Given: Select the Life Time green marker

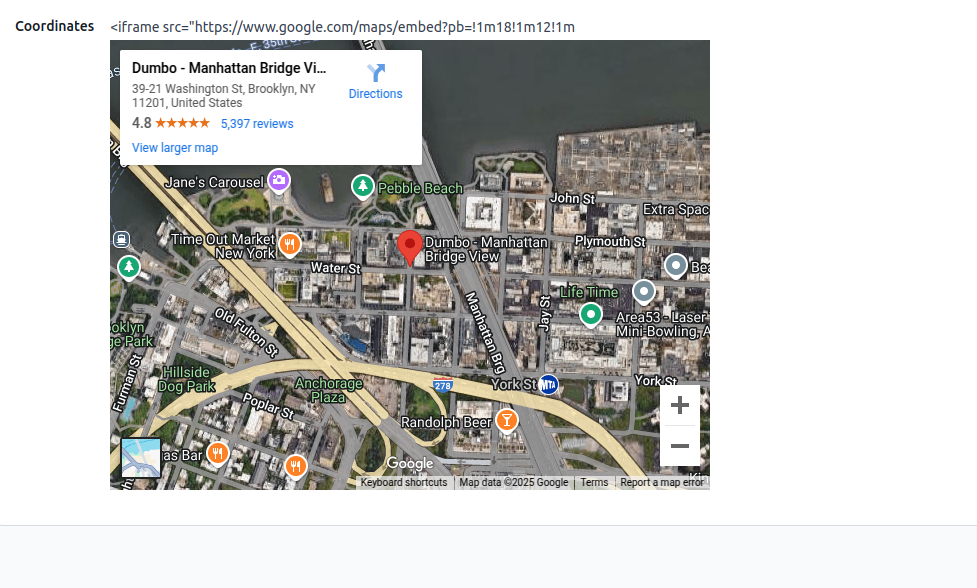Looking at the screenshot, I should [x=591, y=315].
